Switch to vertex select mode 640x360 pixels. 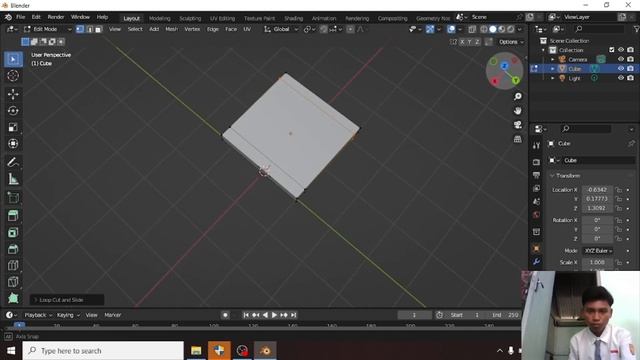point(80,29)
